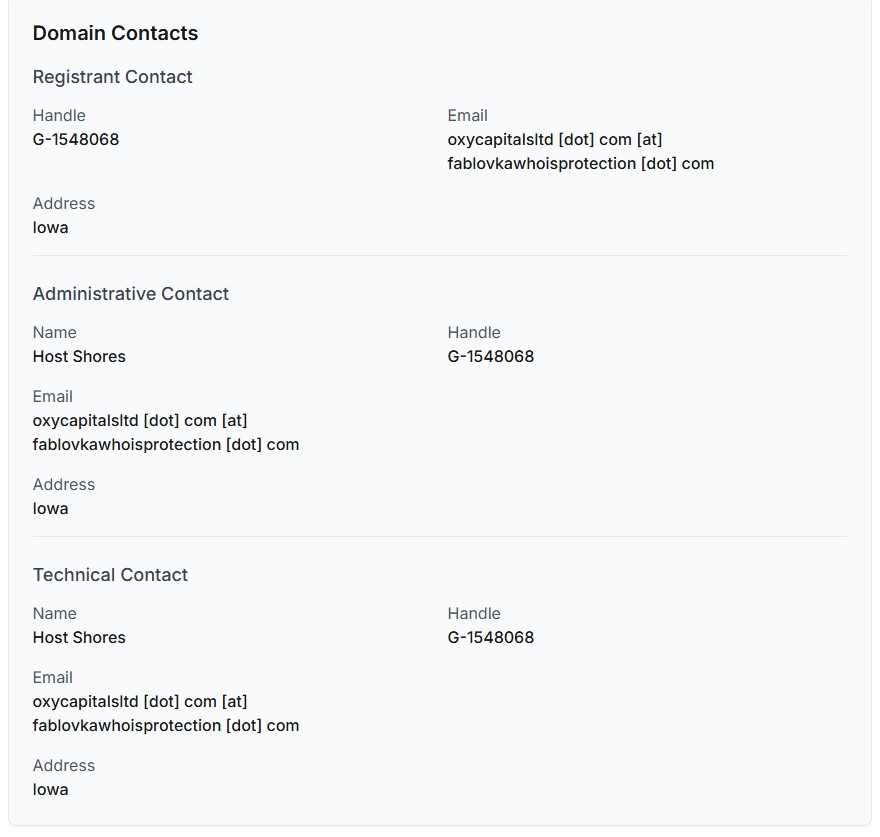Click the Administrative Contact Address label
Viewport: 880px width, 837px height.
(x=64, y=484)
